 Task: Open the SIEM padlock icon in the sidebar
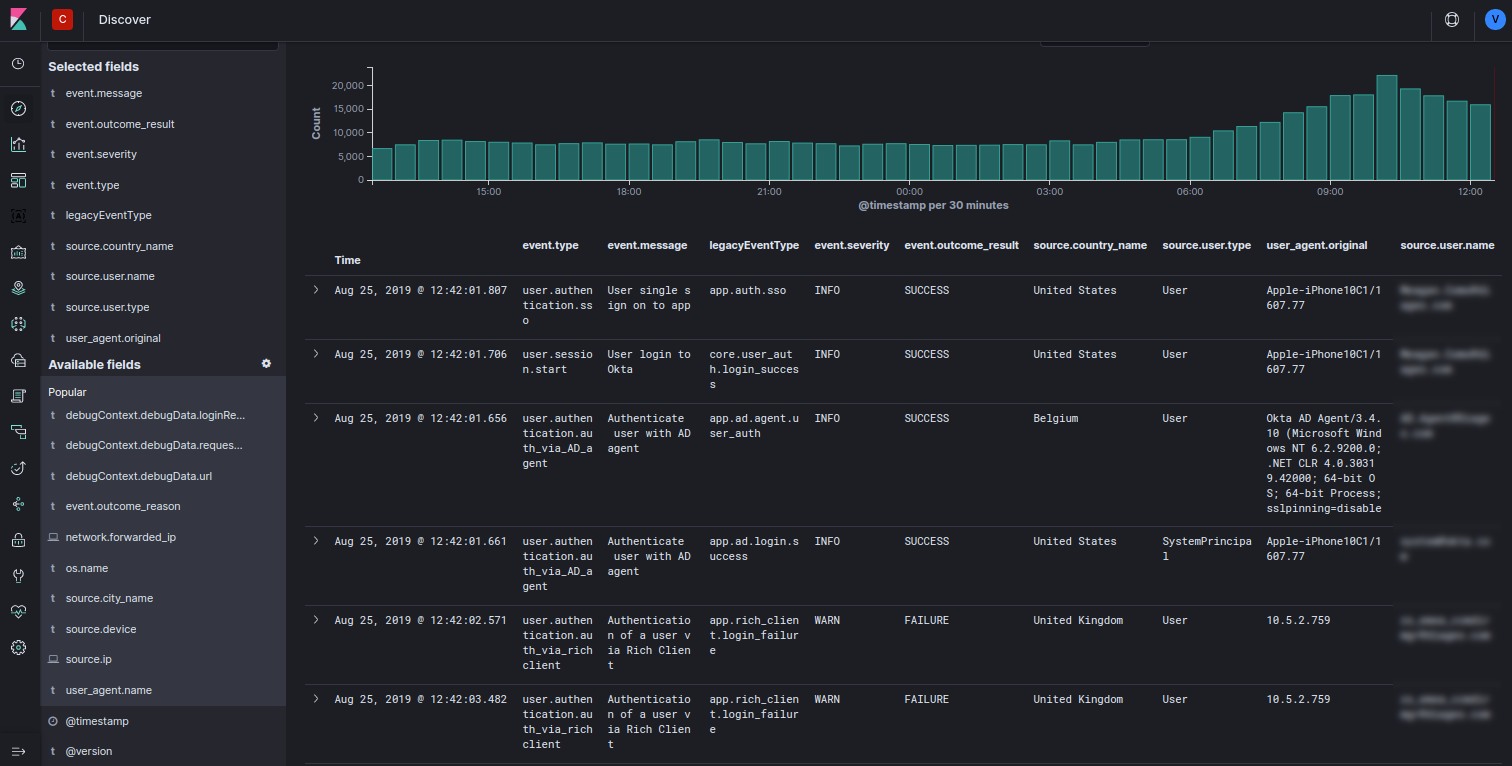(x=18, y=540)
